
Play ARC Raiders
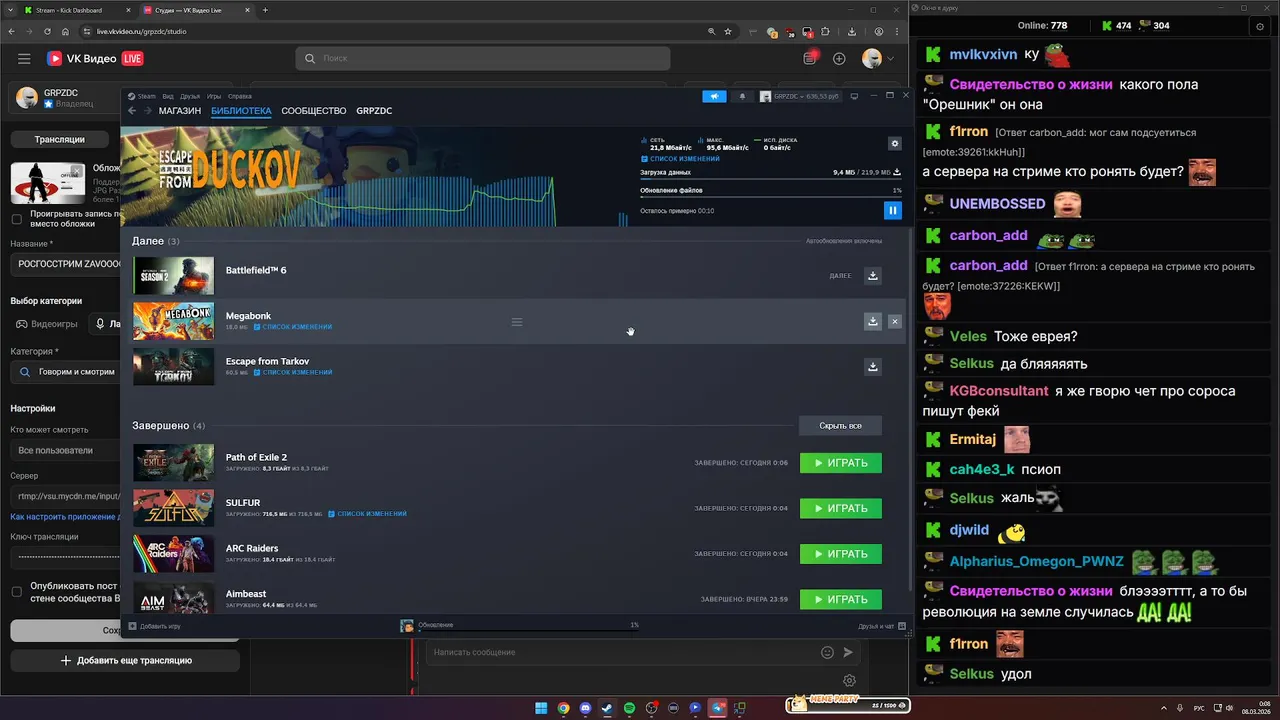[x=841, y=554]
